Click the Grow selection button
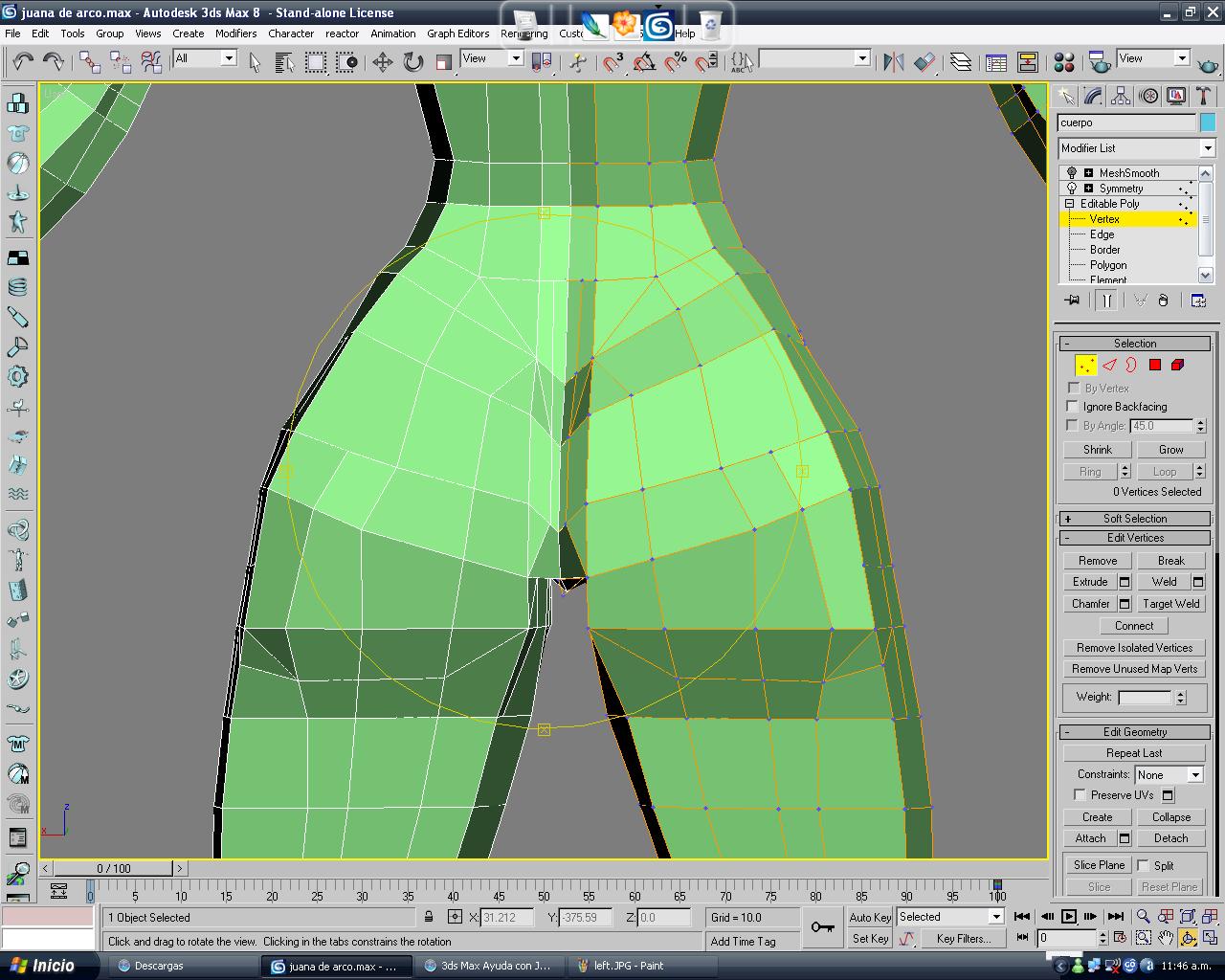The width and height of the screenshot is (1225, 980). [x=1171, y=450]
